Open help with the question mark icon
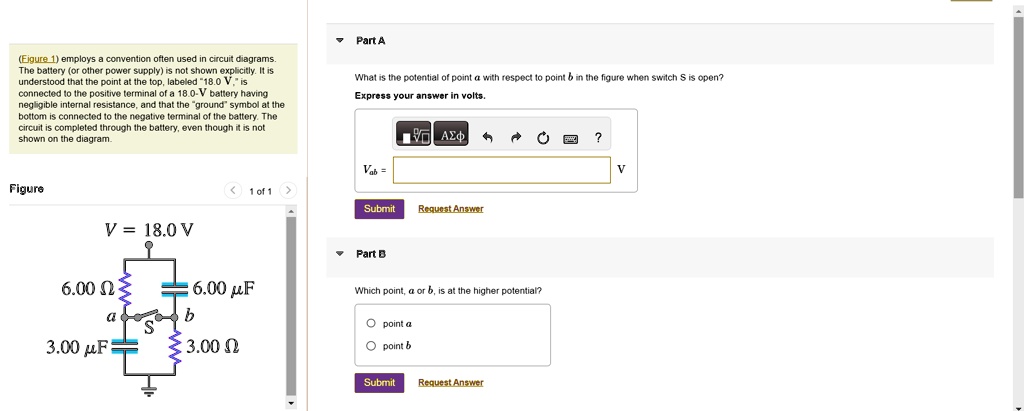 point(598,137)
